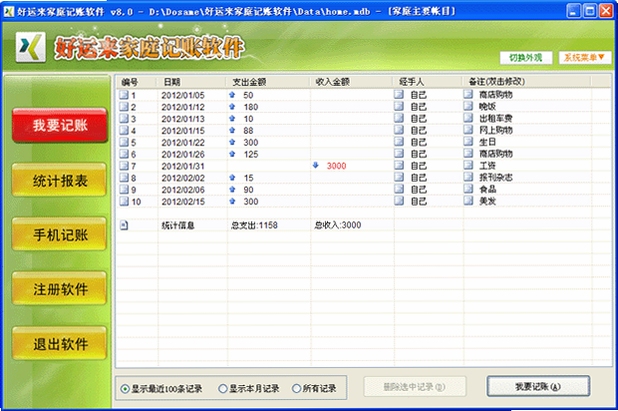Select the date cell 2012/01/31
The image size is (618, 411).
(183, 166)
